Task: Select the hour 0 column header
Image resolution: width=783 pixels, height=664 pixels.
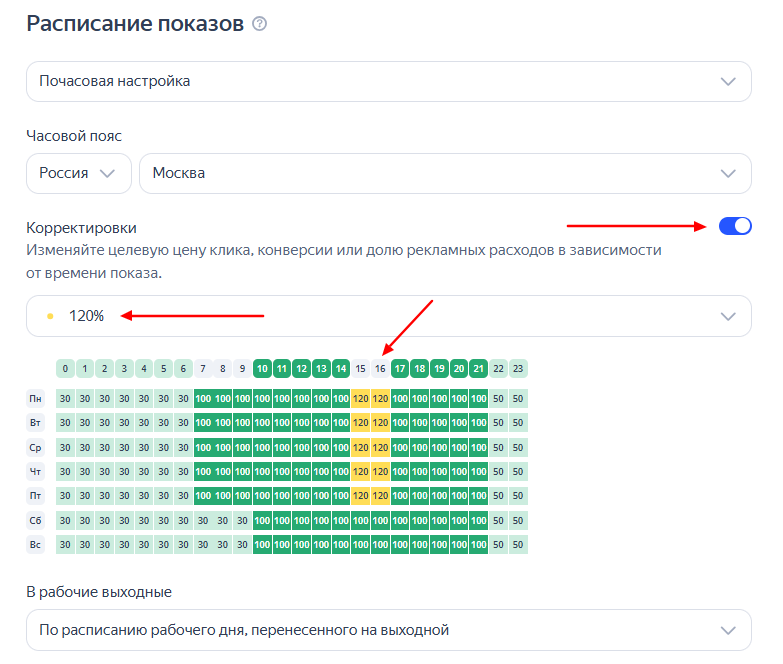Action: tap(66, 368)
